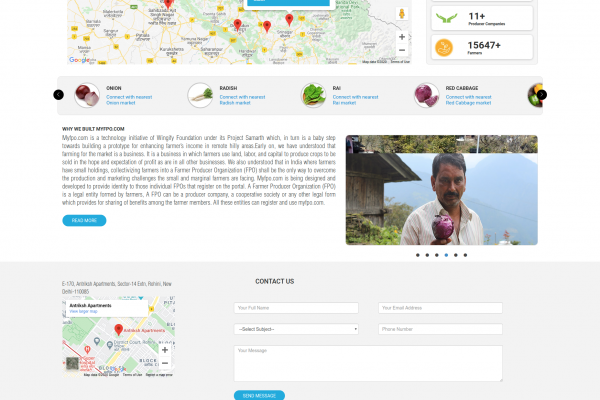Open the Connect with nearest Radish market link

242,100
